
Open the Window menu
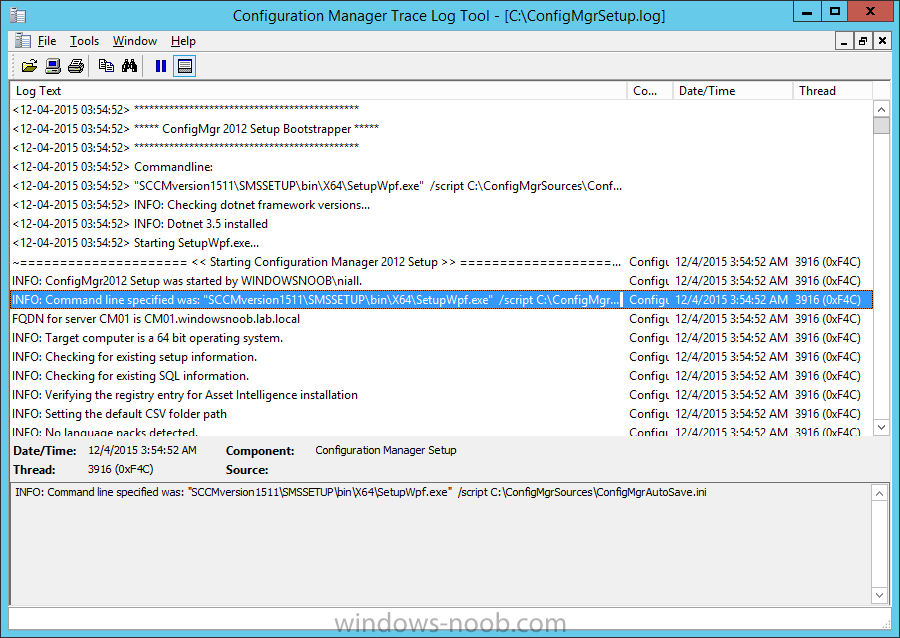point(135,41)
